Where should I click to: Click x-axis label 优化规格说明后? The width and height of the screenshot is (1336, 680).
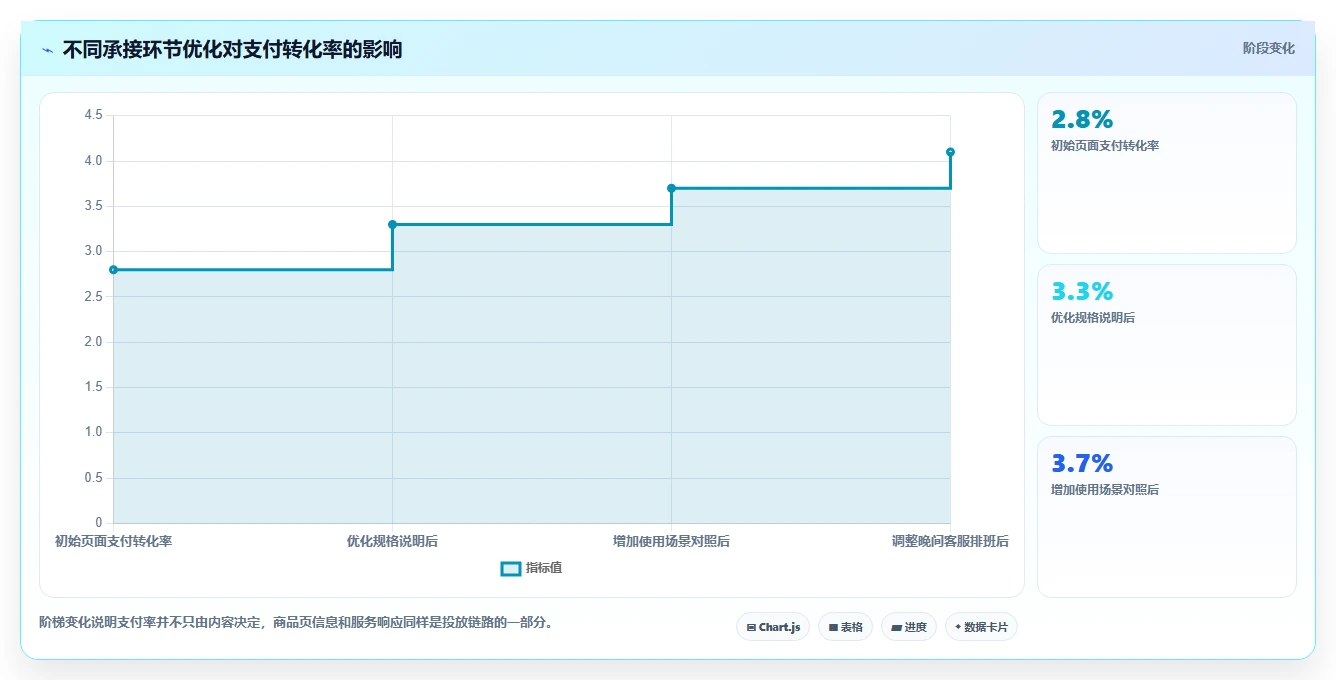pos(392,541)
